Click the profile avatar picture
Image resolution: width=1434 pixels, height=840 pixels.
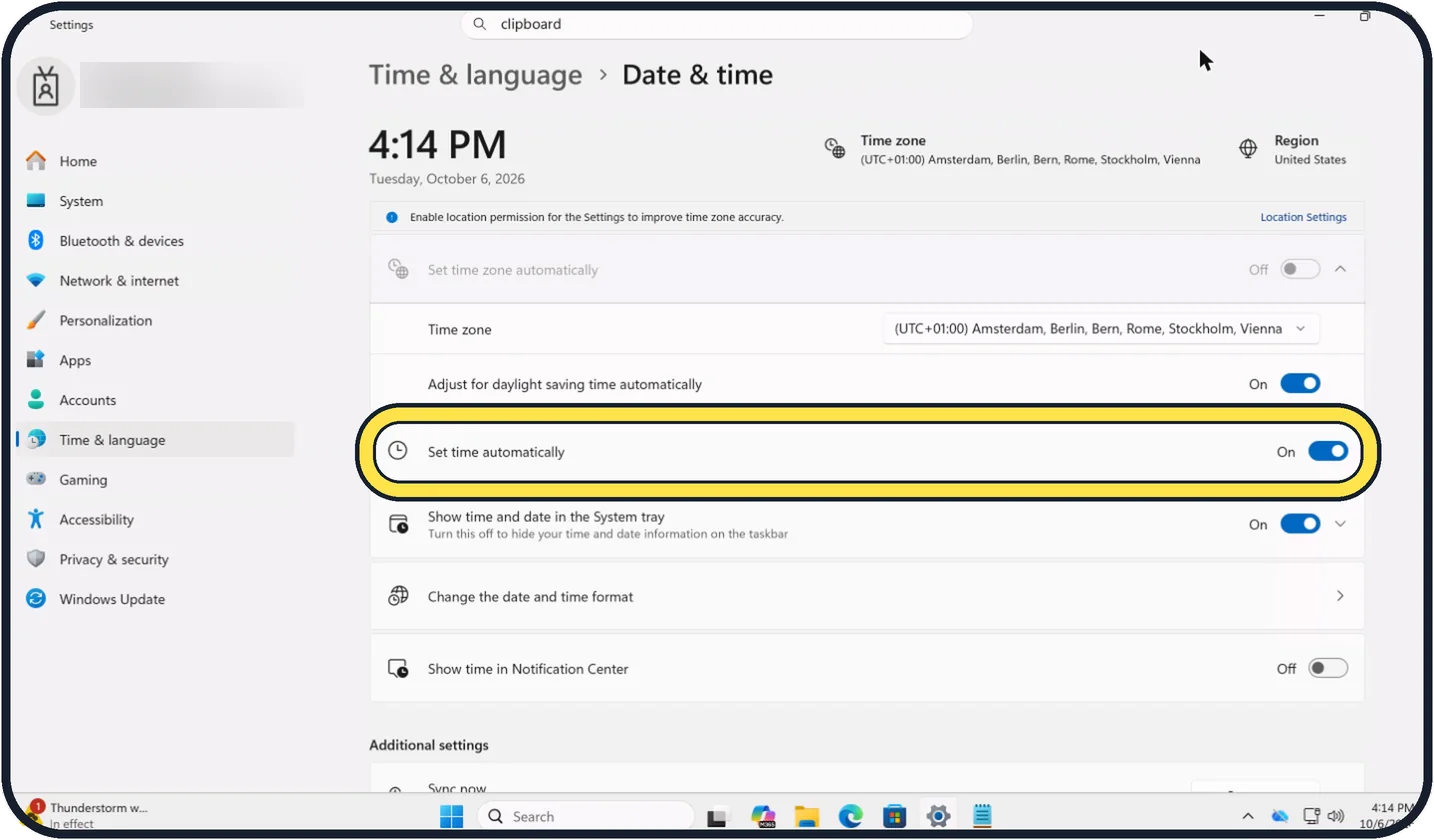(x=46, y=86)
